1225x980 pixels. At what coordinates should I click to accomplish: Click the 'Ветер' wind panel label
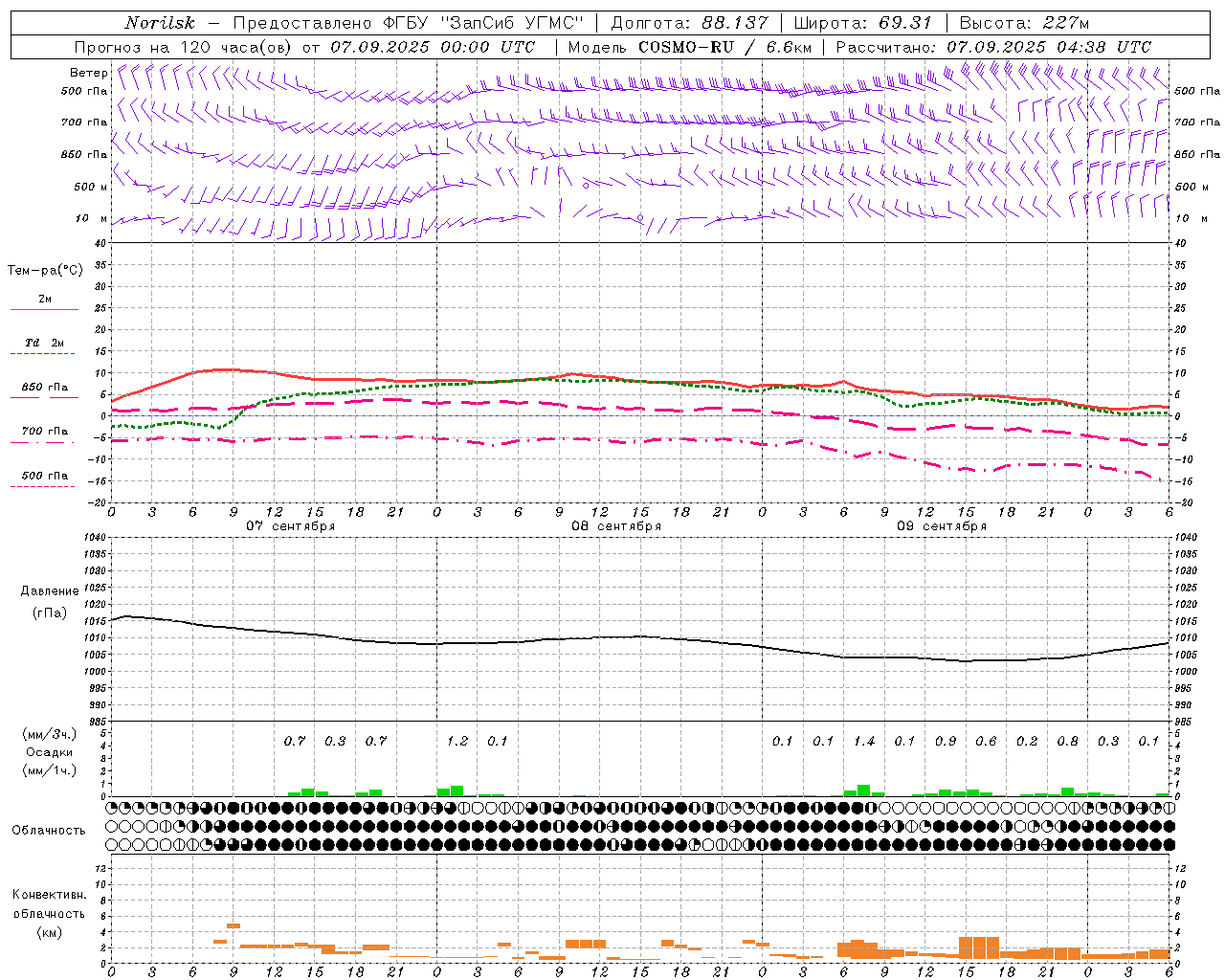pos(89,73)
